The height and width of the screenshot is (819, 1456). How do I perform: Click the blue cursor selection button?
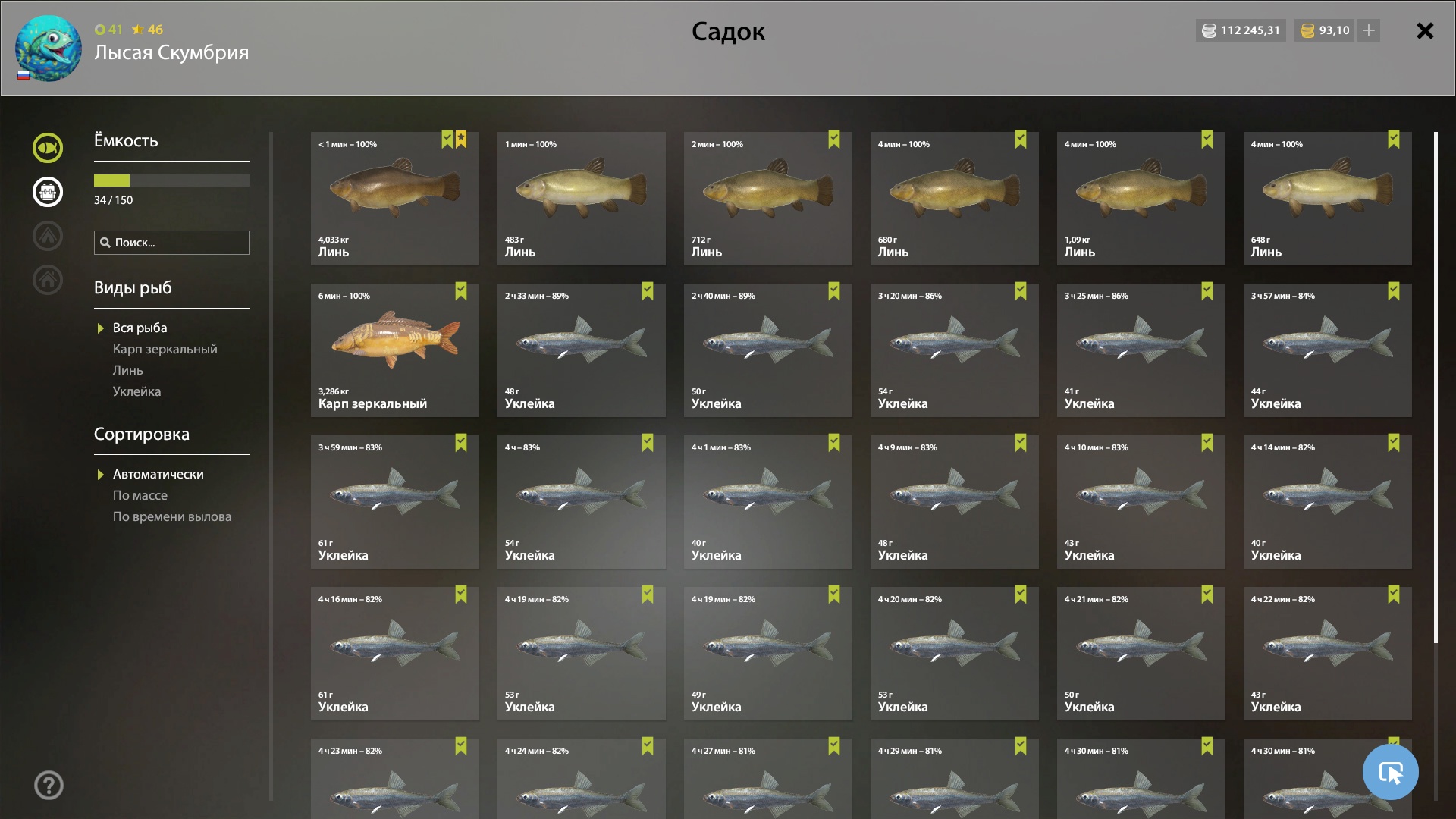pyautogui.click(x=1390, y=772)
